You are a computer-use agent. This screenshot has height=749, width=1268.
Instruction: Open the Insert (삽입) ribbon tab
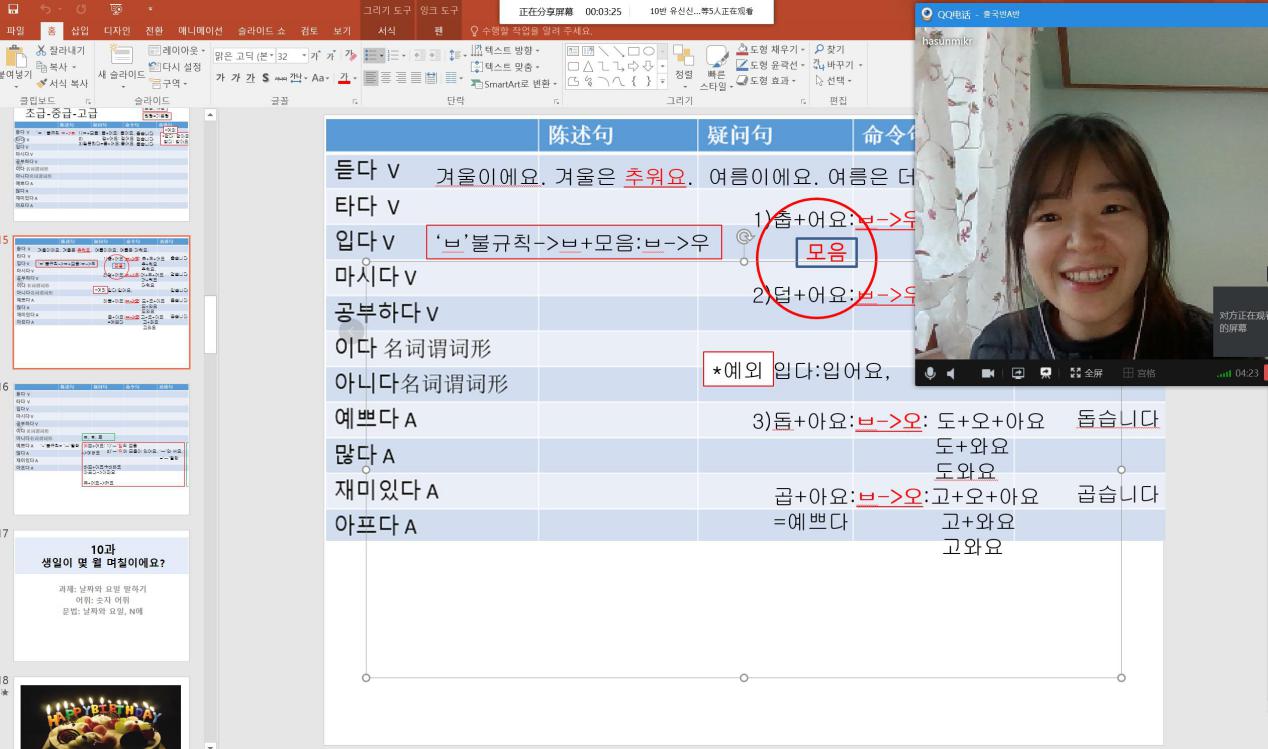point(79,31)
